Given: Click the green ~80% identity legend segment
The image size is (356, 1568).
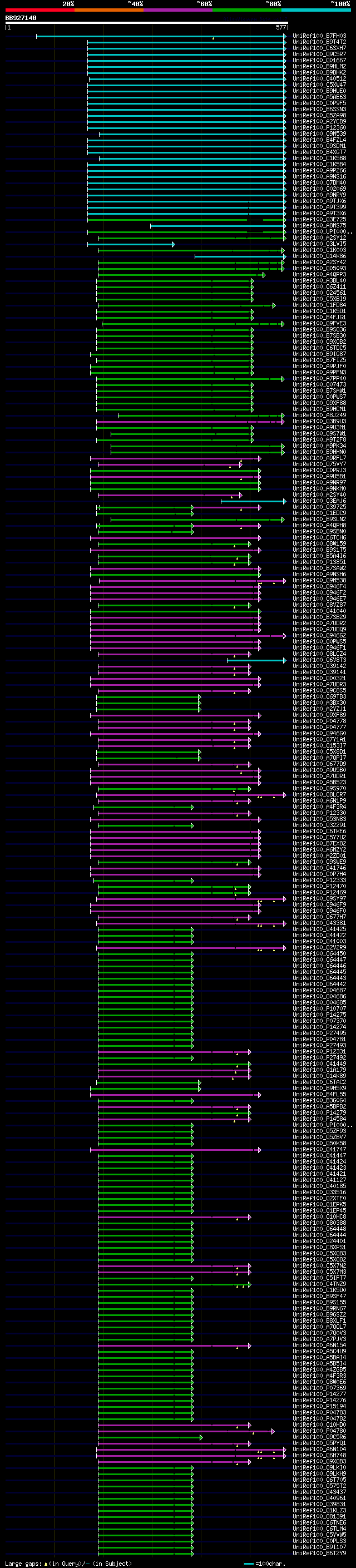Looking at the screenshot, I should pos(246,10).
